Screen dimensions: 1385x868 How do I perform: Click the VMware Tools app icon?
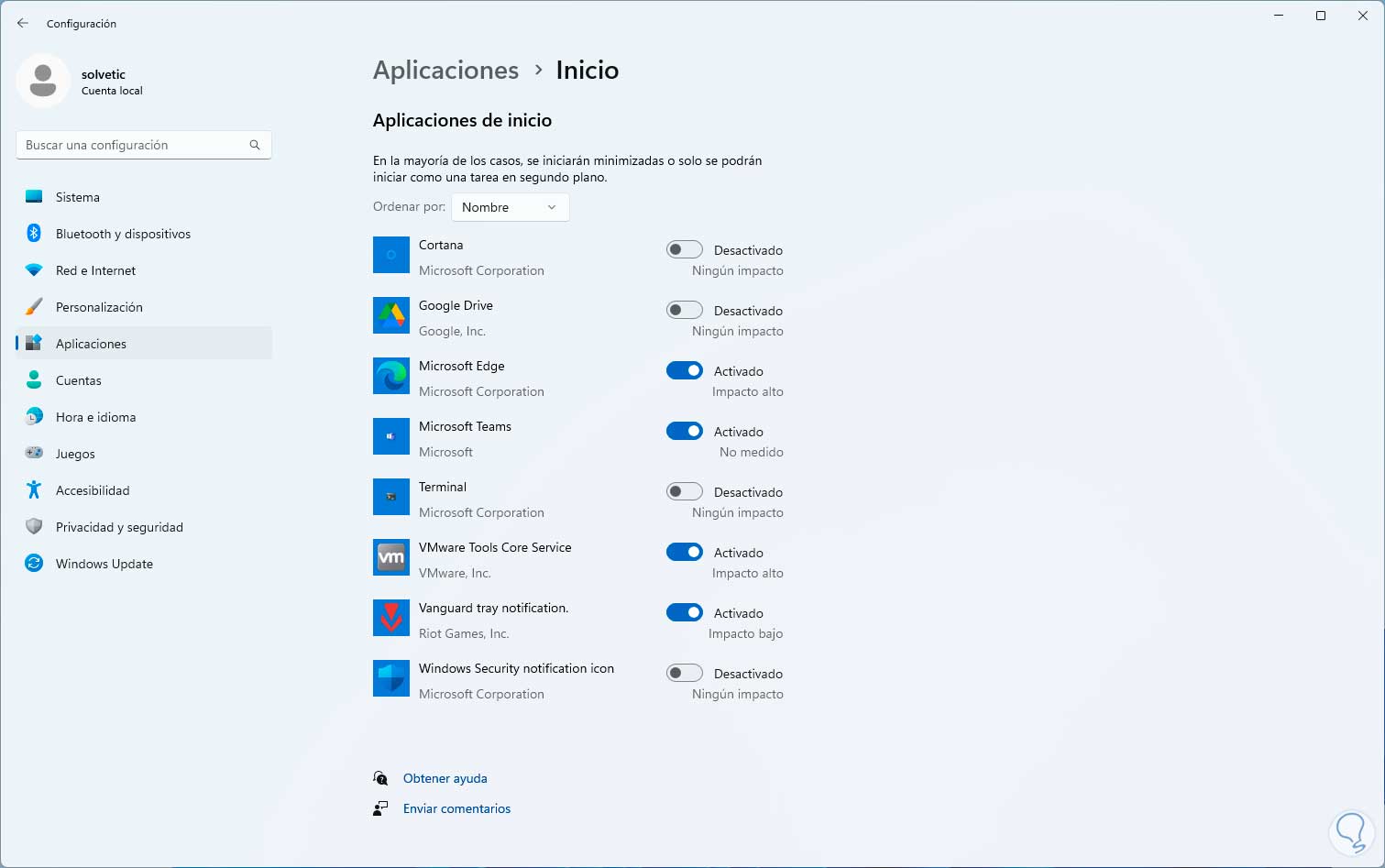pyautogui.click(x=391, y=557)
